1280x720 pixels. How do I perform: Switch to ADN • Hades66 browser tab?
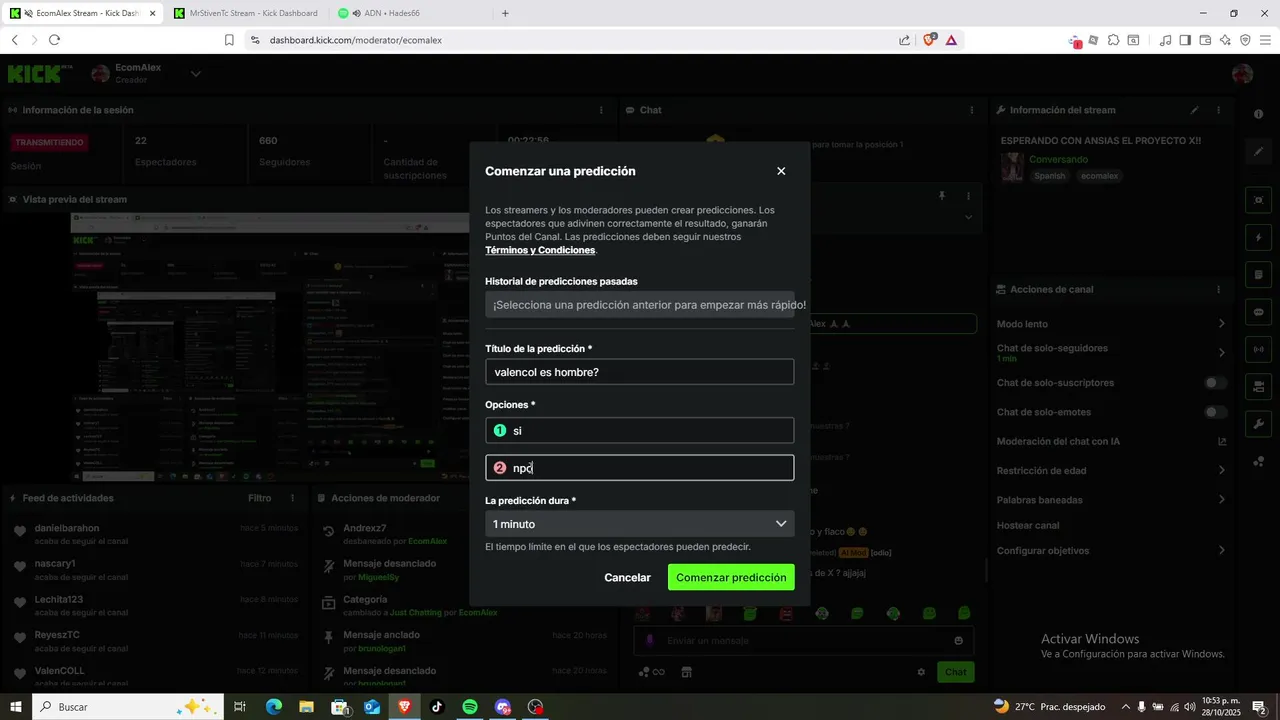tap(410, 13)
